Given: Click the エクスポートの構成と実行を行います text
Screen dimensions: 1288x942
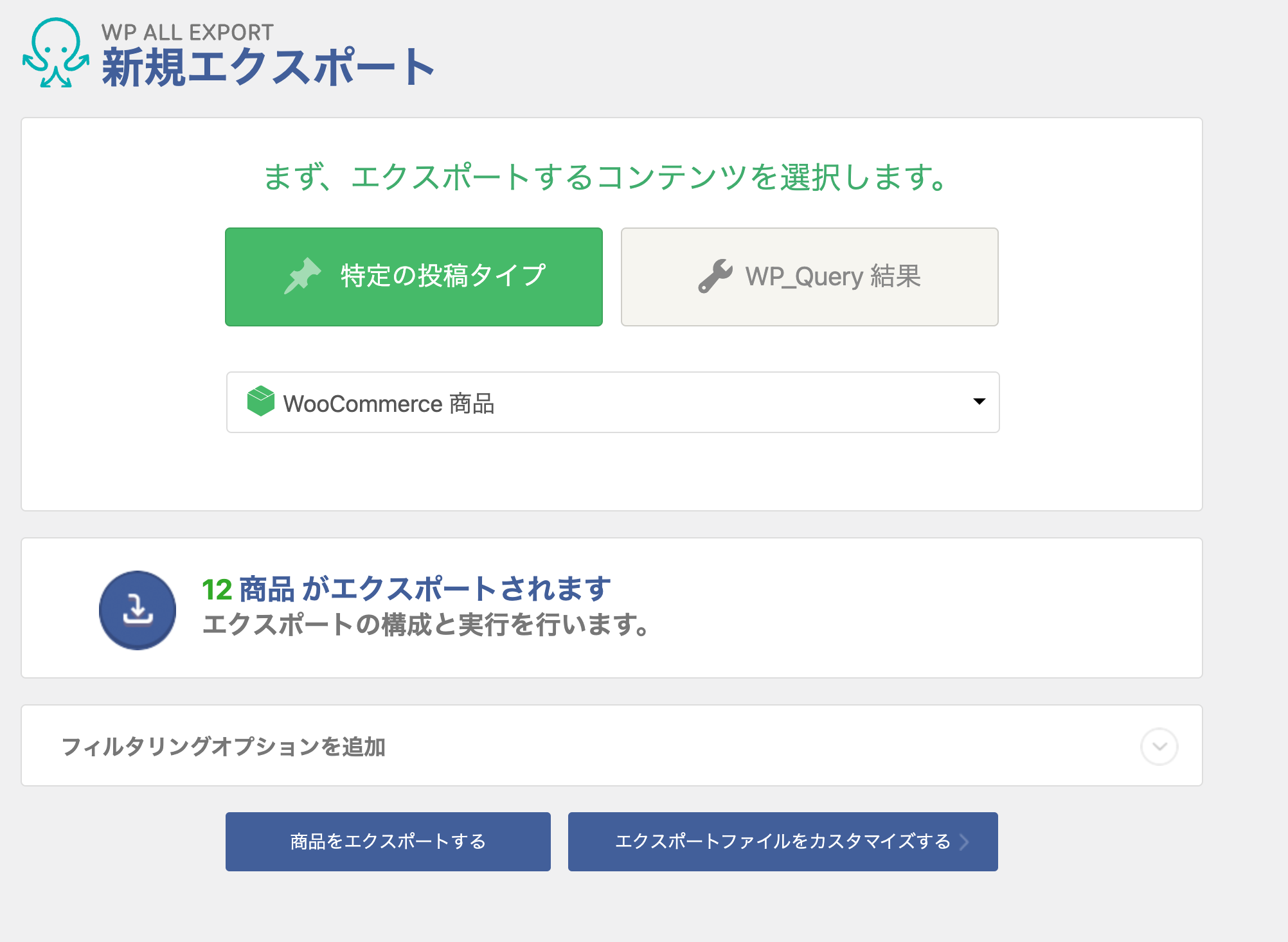Looking at the screenshot, I should coord(427,625).
